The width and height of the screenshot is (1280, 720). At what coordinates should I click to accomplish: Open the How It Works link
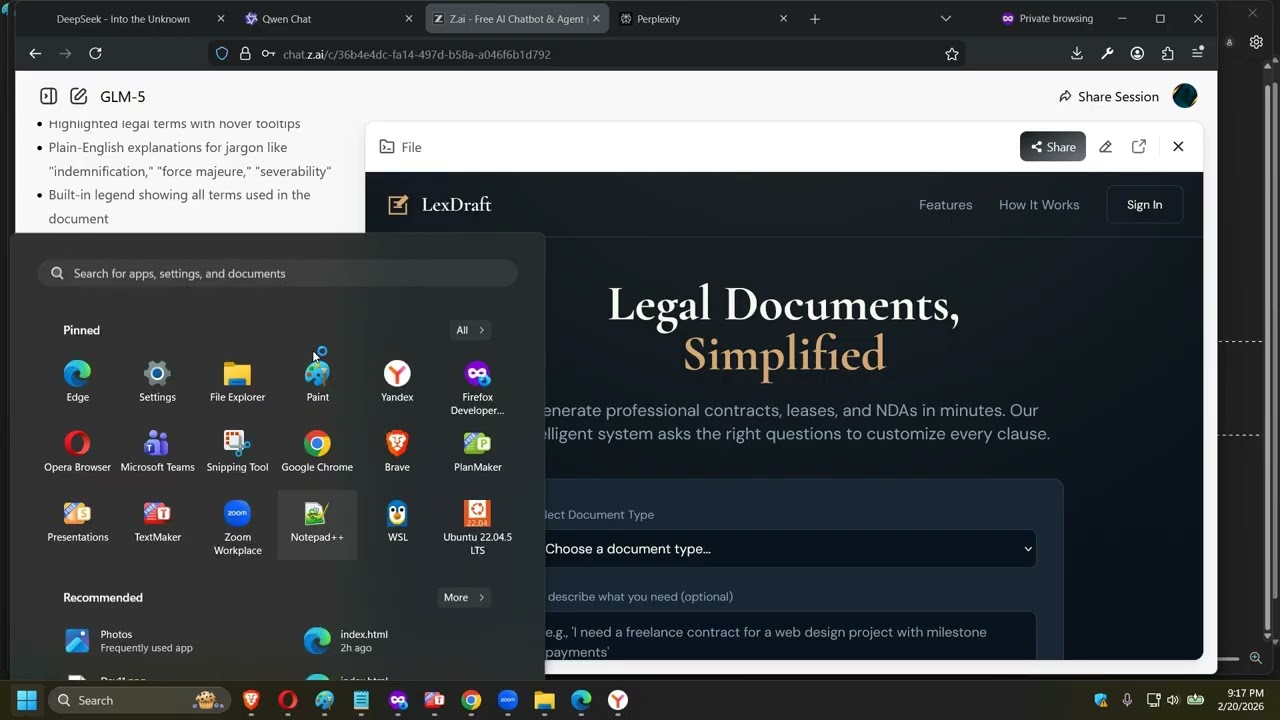pos(1039,205)
